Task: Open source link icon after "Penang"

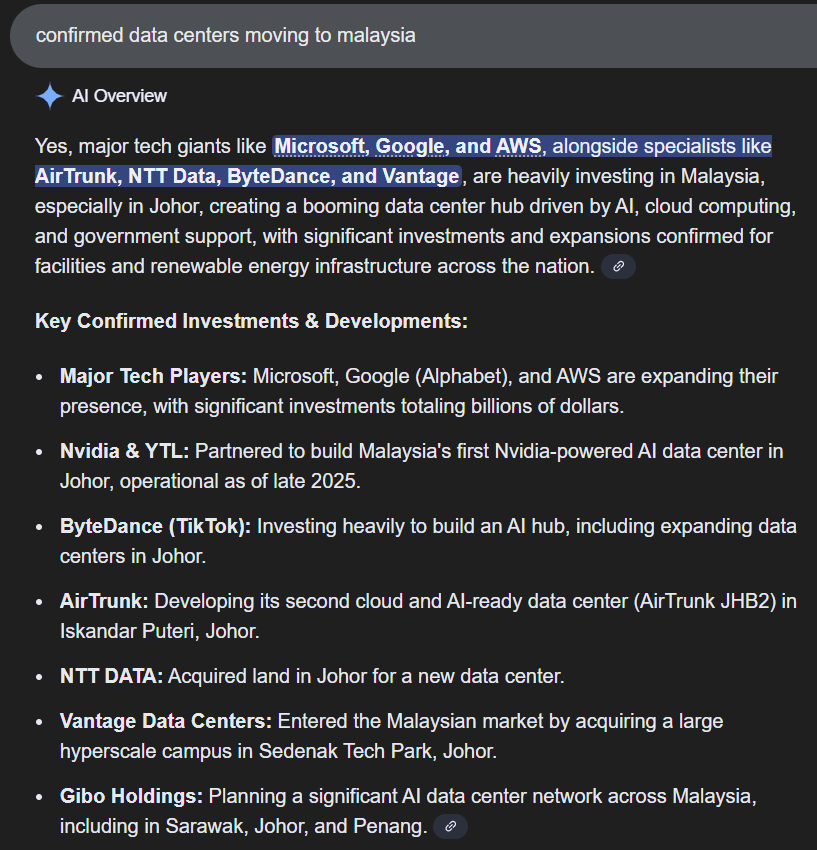Action: [x=450, y=827]
